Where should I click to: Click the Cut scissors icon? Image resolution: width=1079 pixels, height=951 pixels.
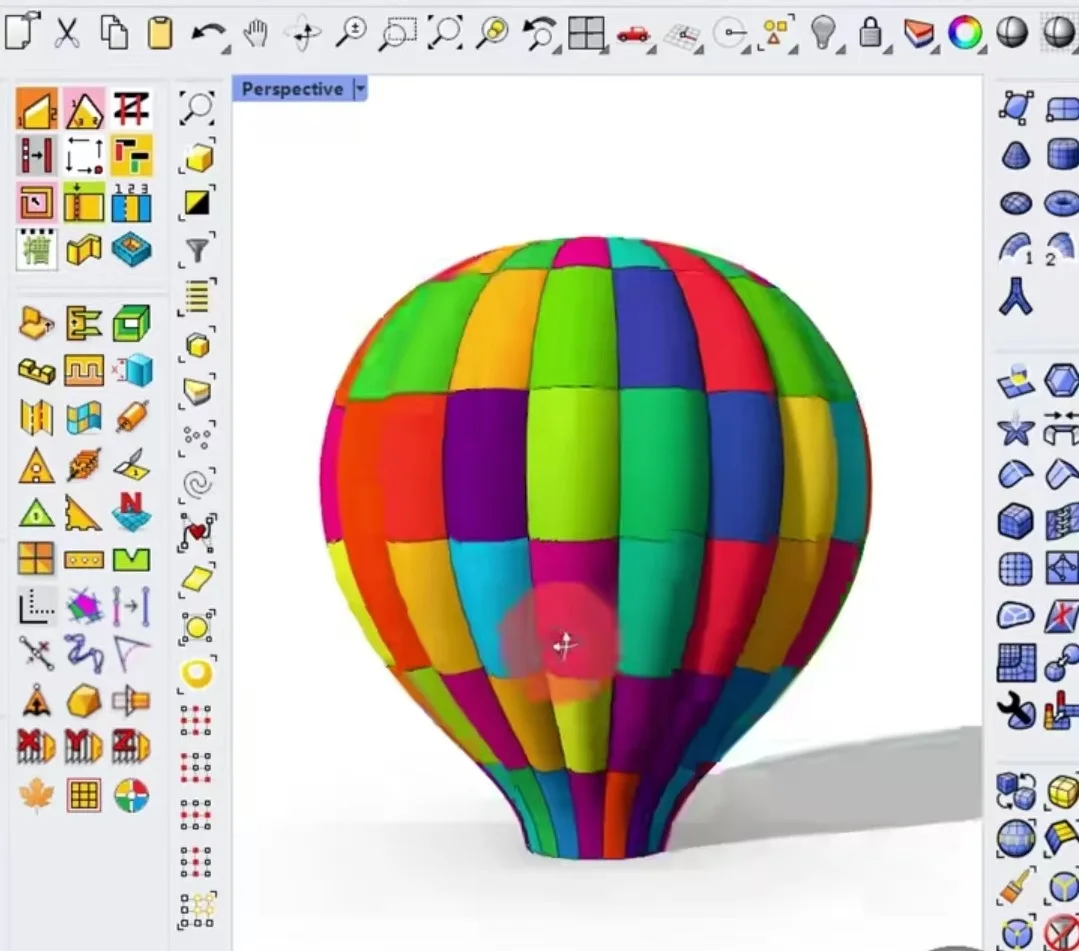[x=67, y=33]
